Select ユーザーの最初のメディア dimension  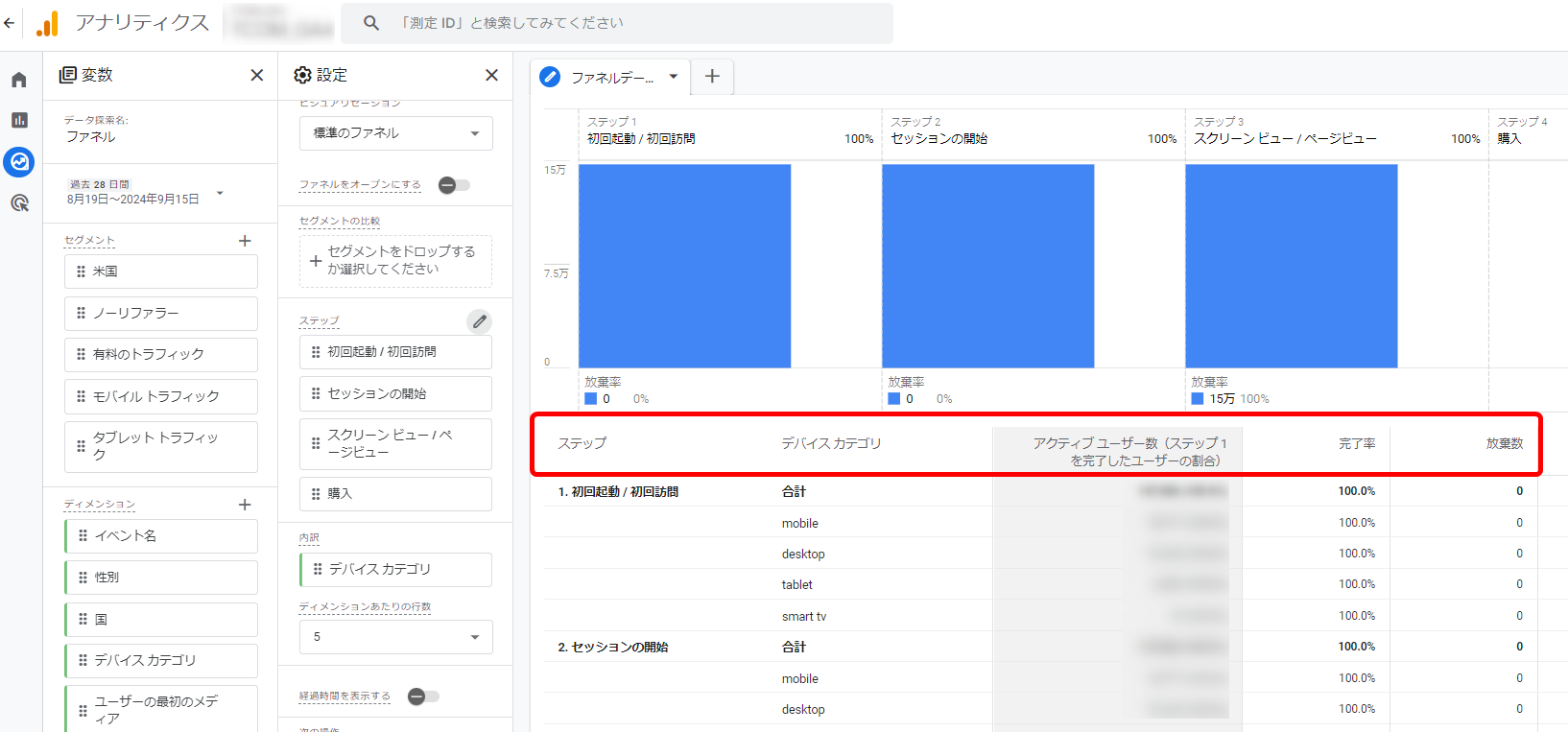point(161,709)
